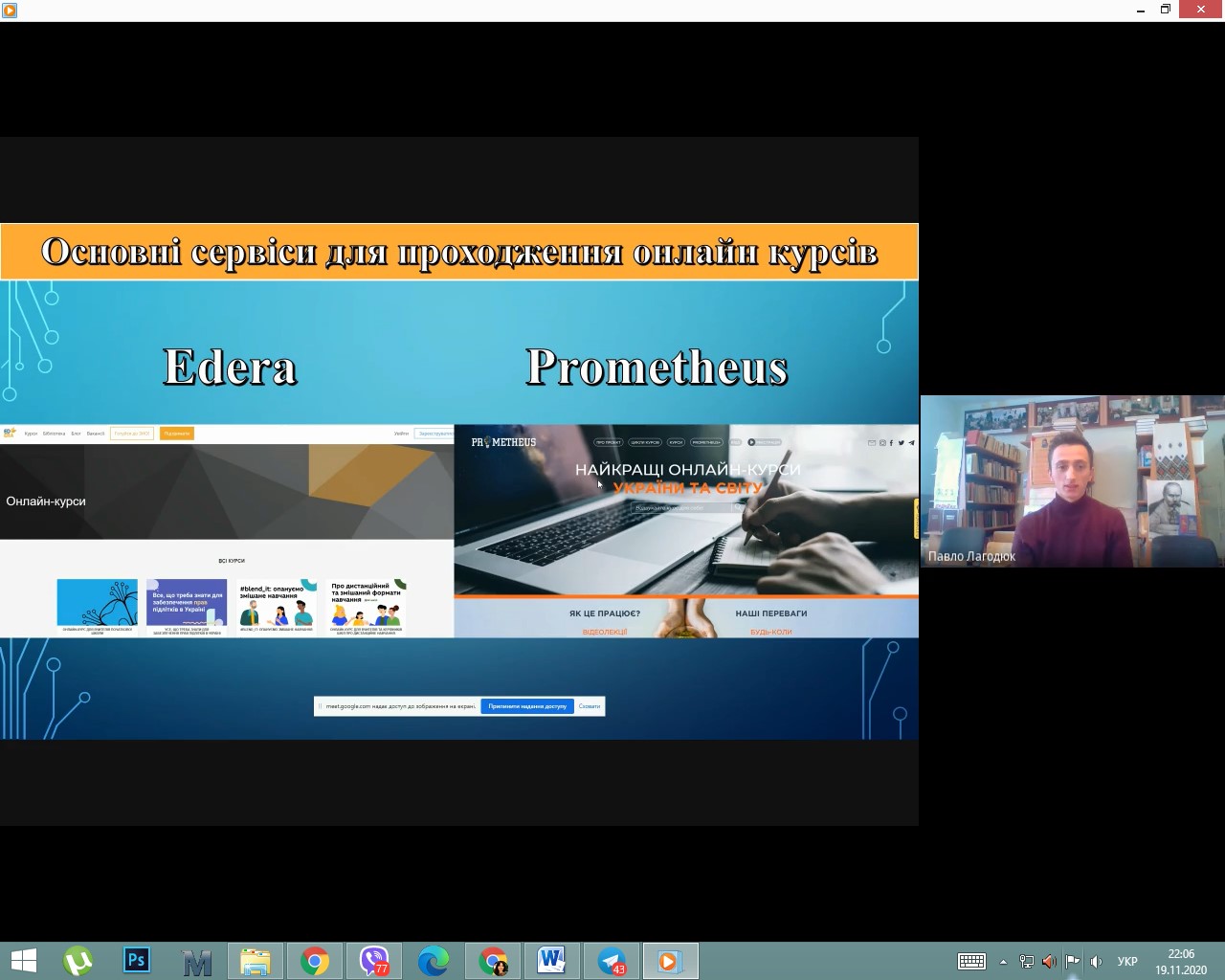
Task: Open Microsoft Edge from the taskbar
Action: (434, 961)
